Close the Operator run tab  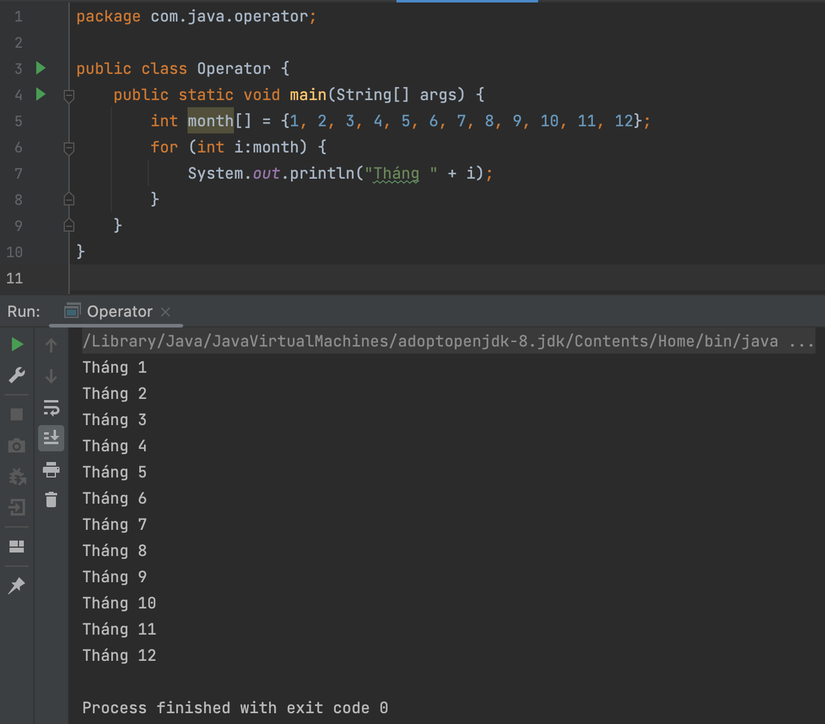163,311
